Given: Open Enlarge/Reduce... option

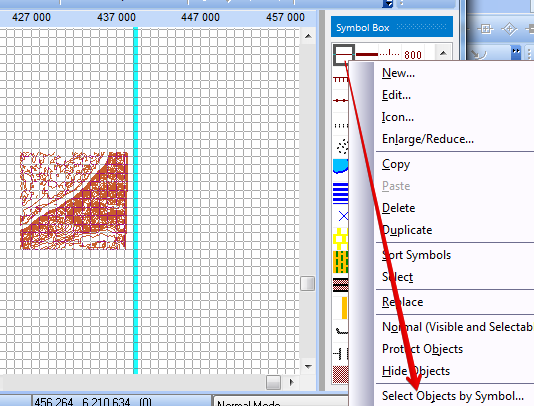Looking at the screenshot, I should 428,139.
